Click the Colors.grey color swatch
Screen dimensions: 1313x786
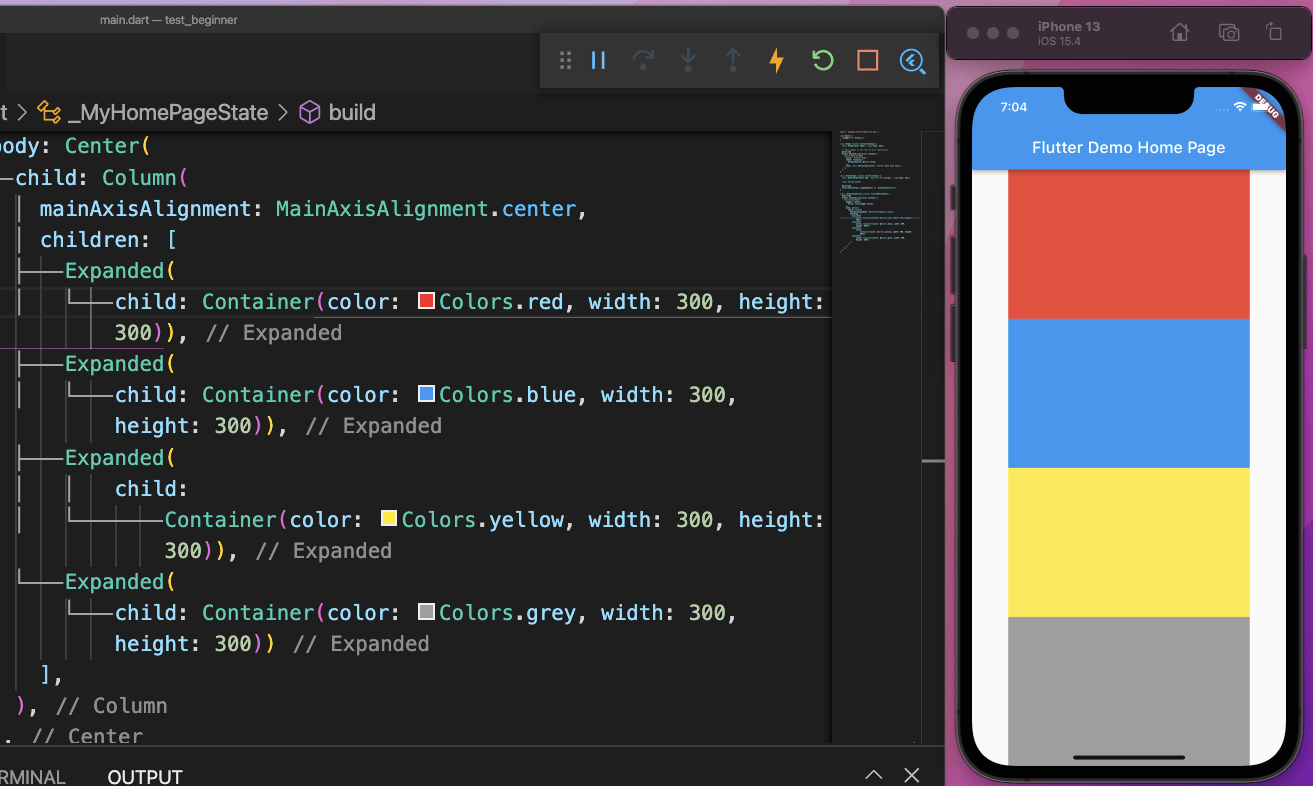click(x=426, y=612)
